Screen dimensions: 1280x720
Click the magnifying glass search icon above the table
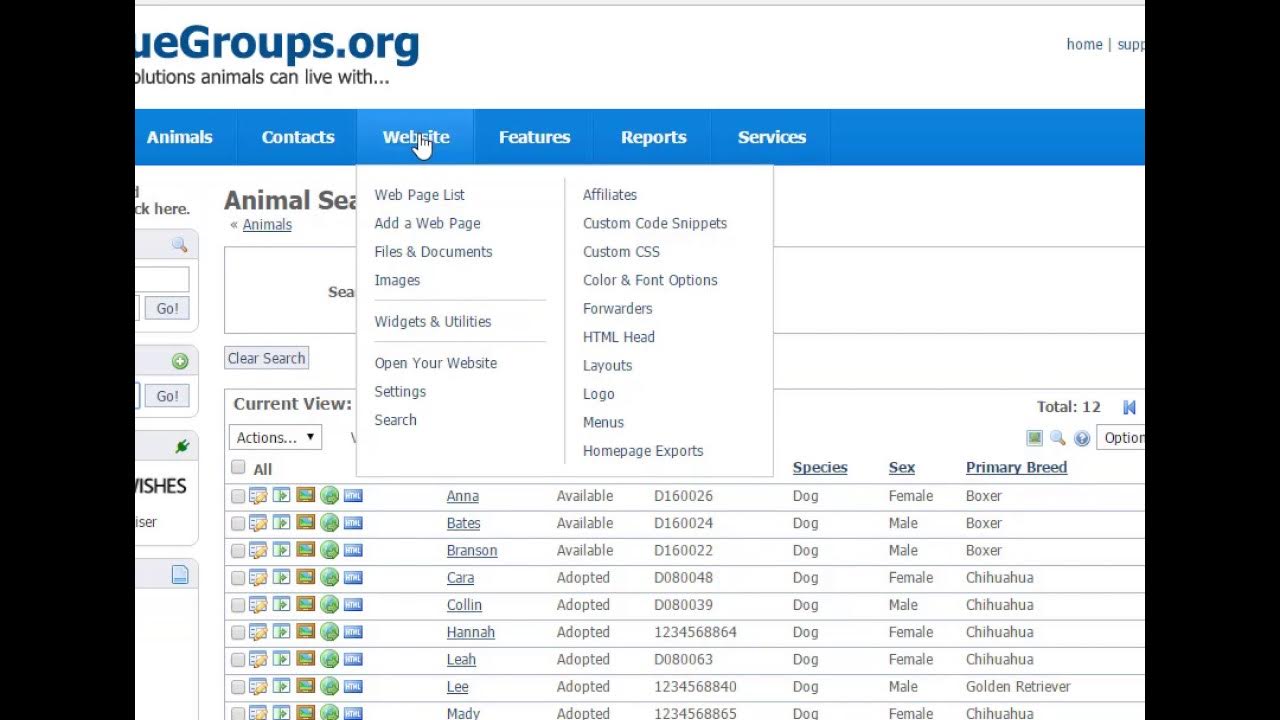coord(1057,437)
